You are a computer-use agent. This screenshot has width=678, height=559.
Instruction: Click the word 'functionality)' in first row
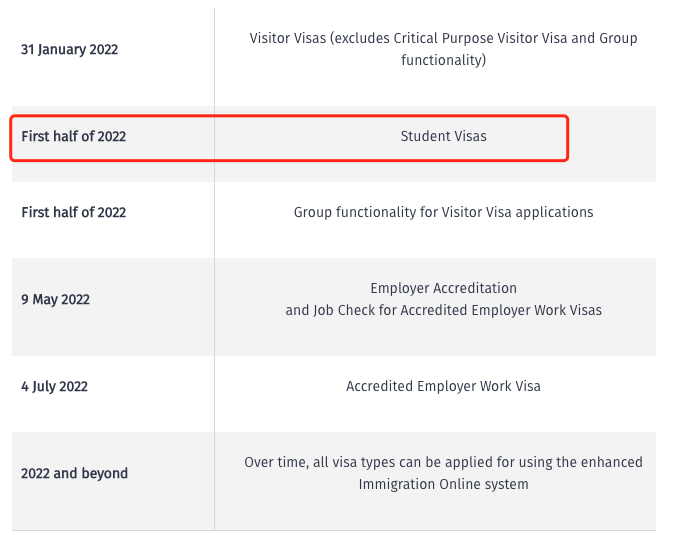(x=443, y=60)
